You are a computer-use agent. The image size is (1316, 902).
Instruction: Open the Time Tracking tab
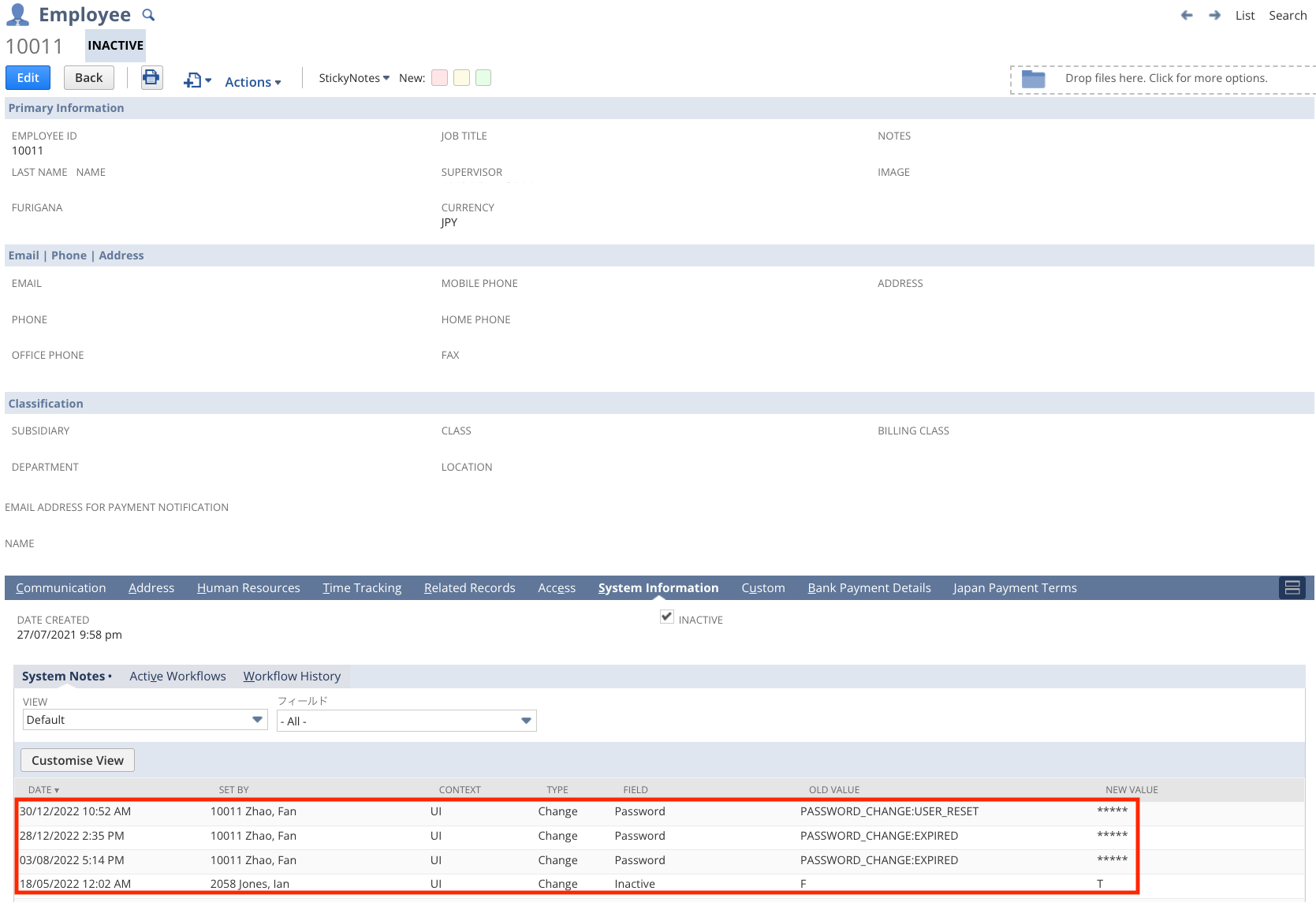362,588
